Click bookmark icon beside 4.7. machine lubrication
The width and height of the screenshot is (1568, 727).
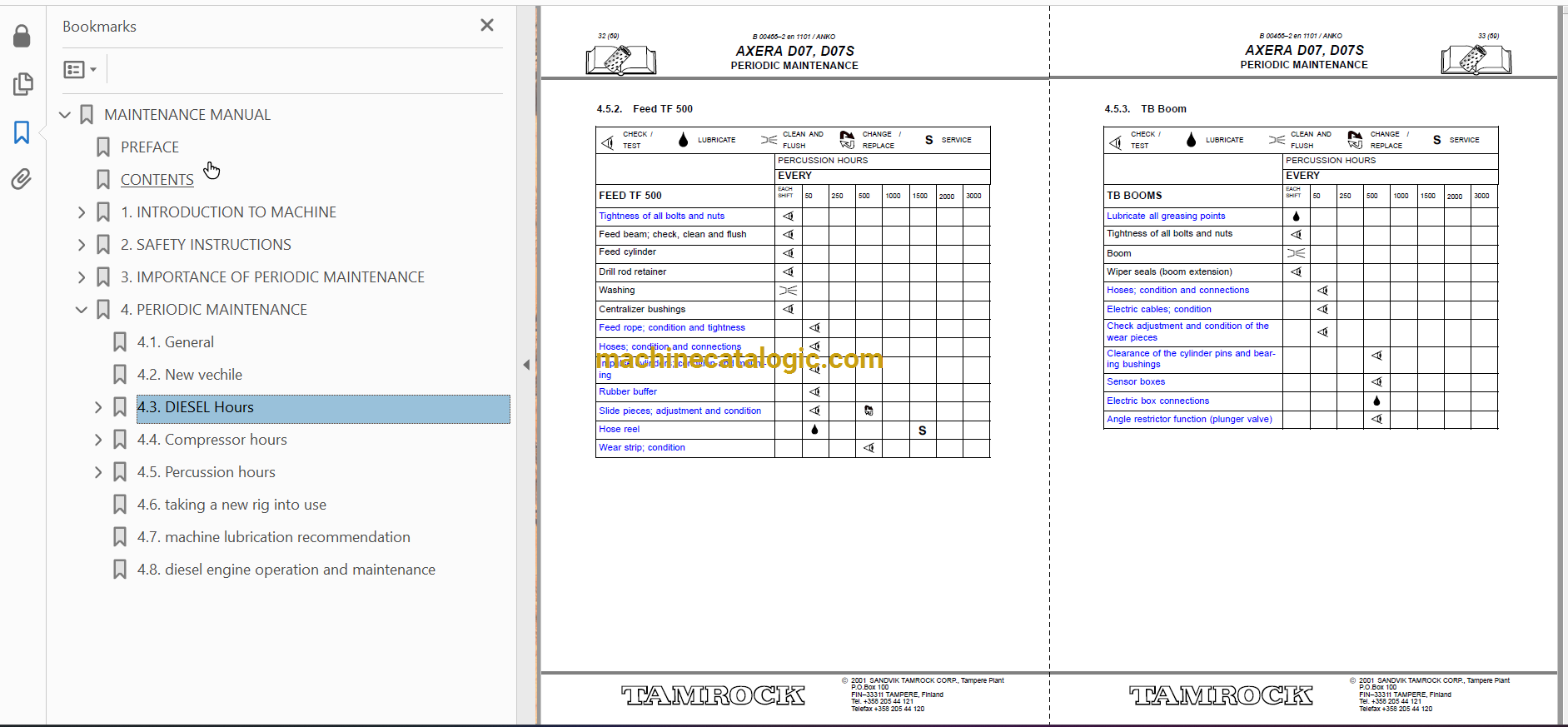pos(120,537)
